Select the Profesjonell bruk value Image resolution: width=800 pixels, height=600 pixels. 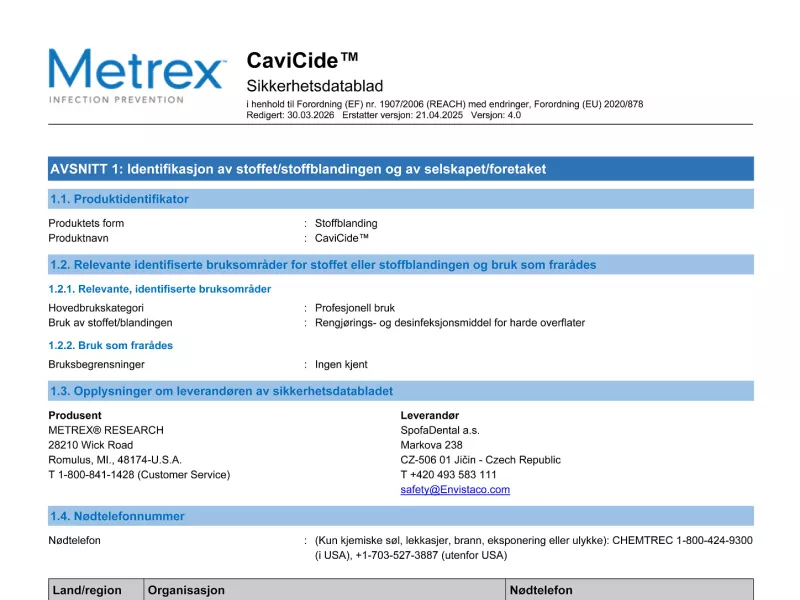point(355,308)
